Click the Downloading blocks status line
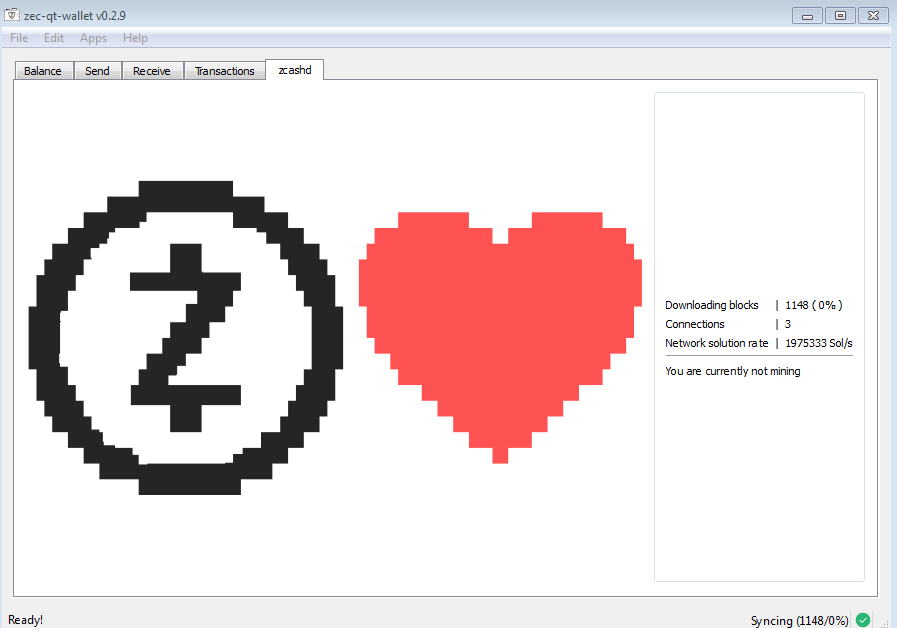Image resolution: width=897 pixels, height=628 pixels. 712,305
